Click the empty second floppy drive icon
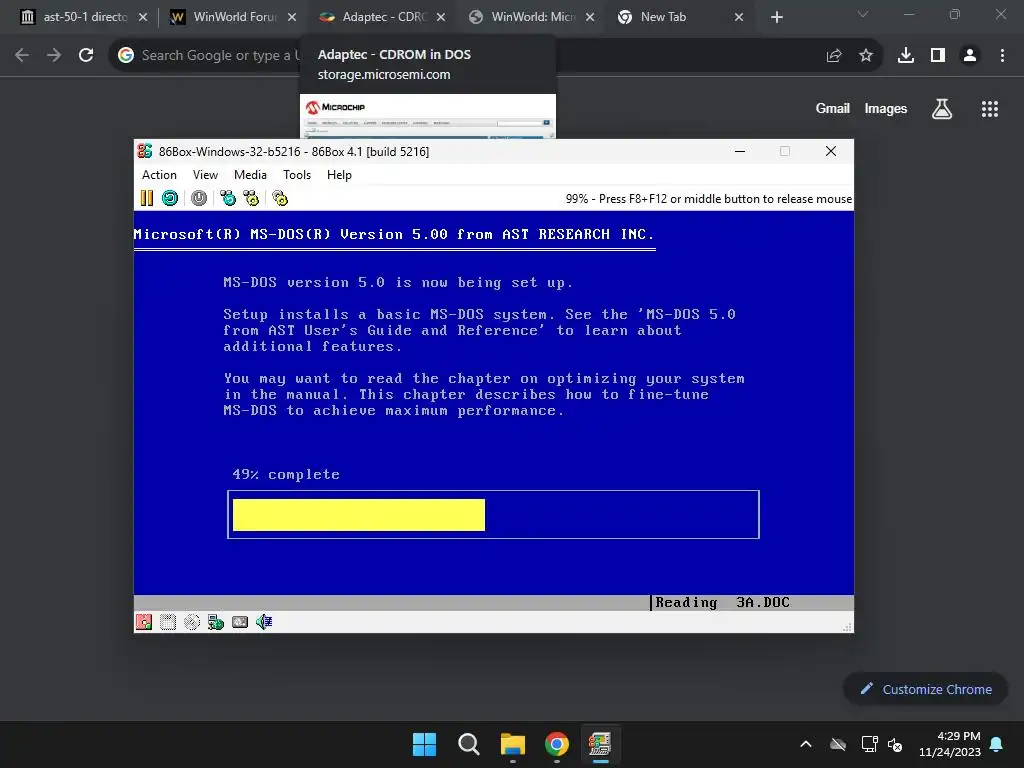Viewport: 1024px width, 768px height. click(168, 622)
